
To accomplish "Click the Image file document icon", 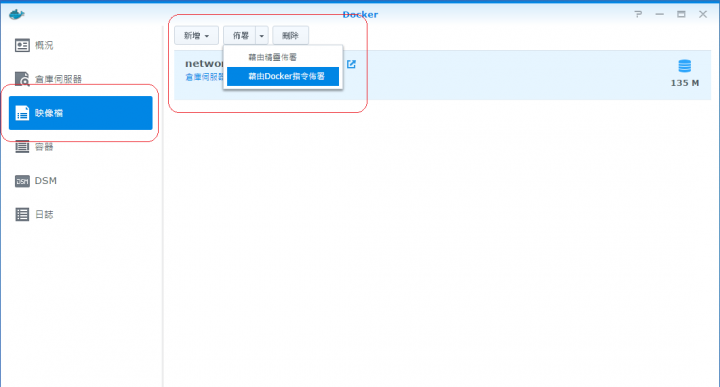I will point(22,113).
